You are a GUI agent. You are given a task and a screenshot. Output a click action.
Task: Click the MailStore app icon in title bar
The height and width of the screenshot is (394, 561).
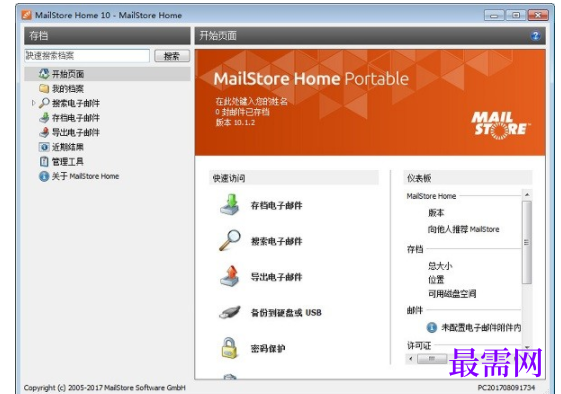tap(27, 15)
